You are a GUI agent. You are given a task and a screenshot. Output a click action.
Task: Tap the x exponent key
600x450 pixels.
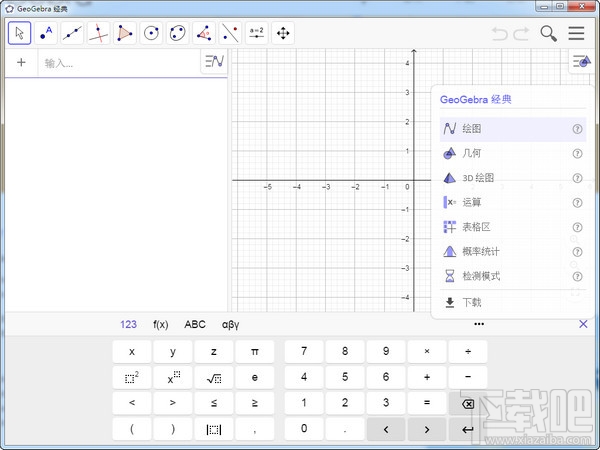click(x=173, y=378)
